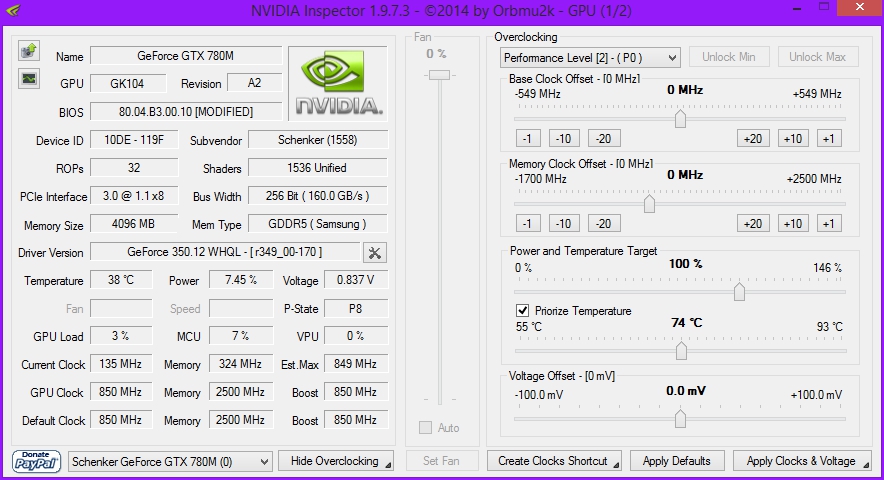Viewport: 884px width, 480px height.
Task: Click the Driver Version field
Action: tap(225, 252)
